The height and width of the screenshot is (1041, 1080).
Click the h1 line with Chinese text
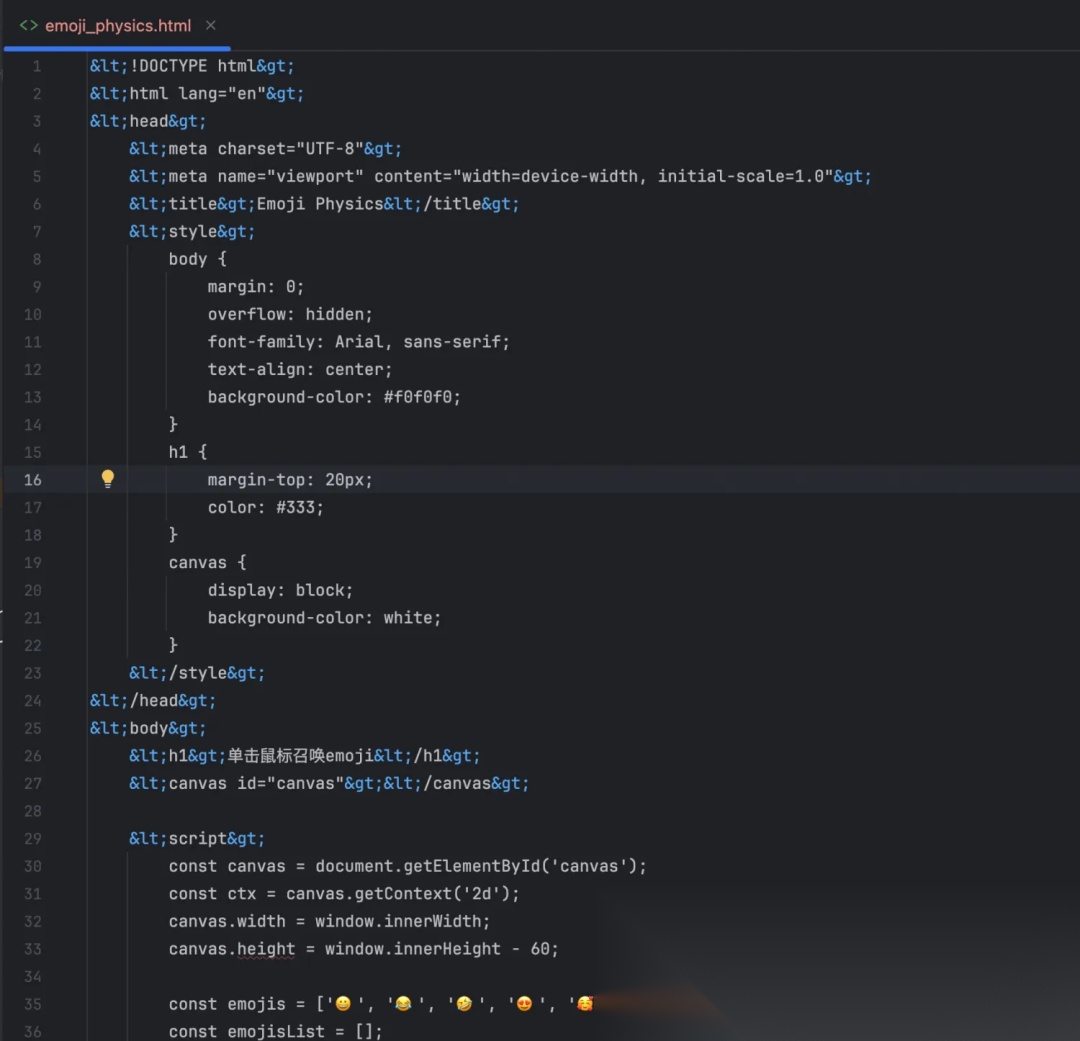pyautogui.click(x=304, y=756)
